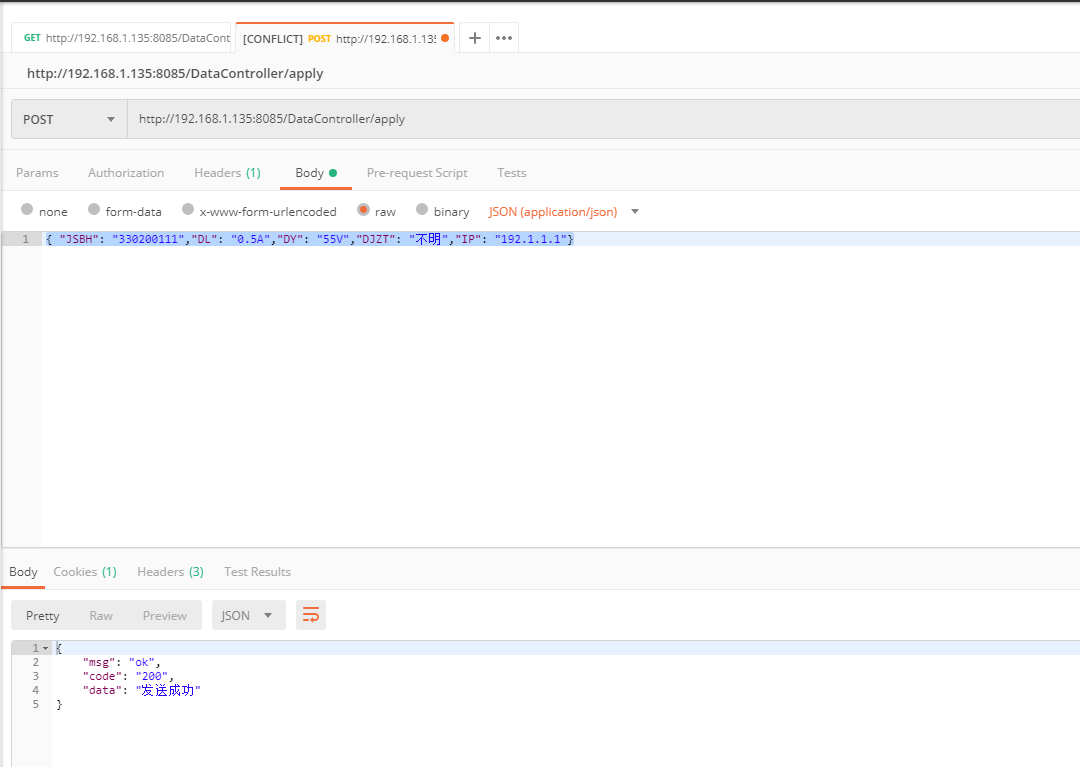Open the Test Results tab
The width and height of the screenshot is (1080, 767).
point(257,571)
